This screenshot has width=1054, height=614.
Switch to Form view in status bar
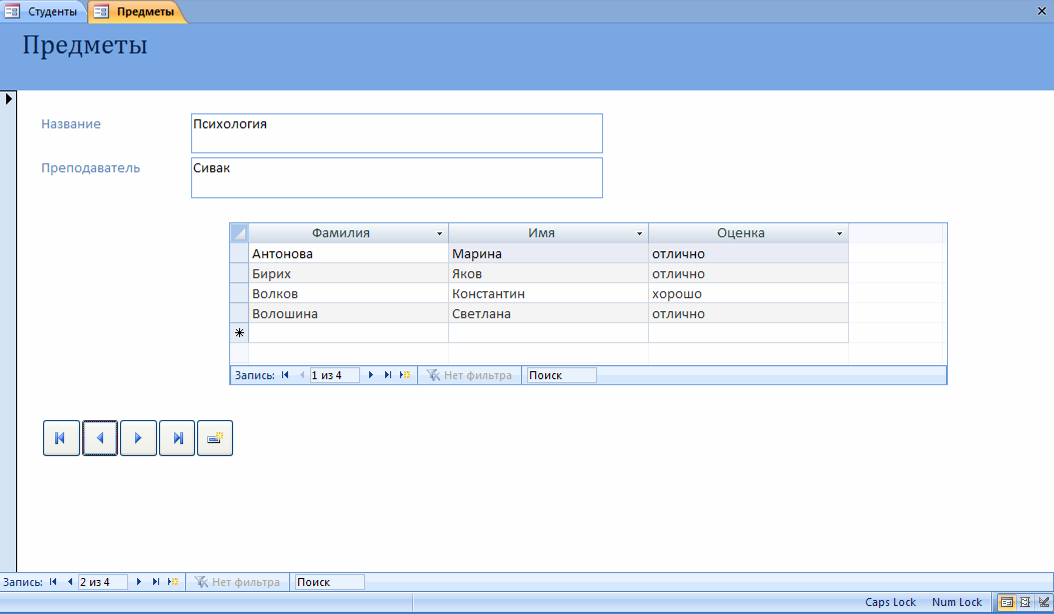click(1006, 602)
